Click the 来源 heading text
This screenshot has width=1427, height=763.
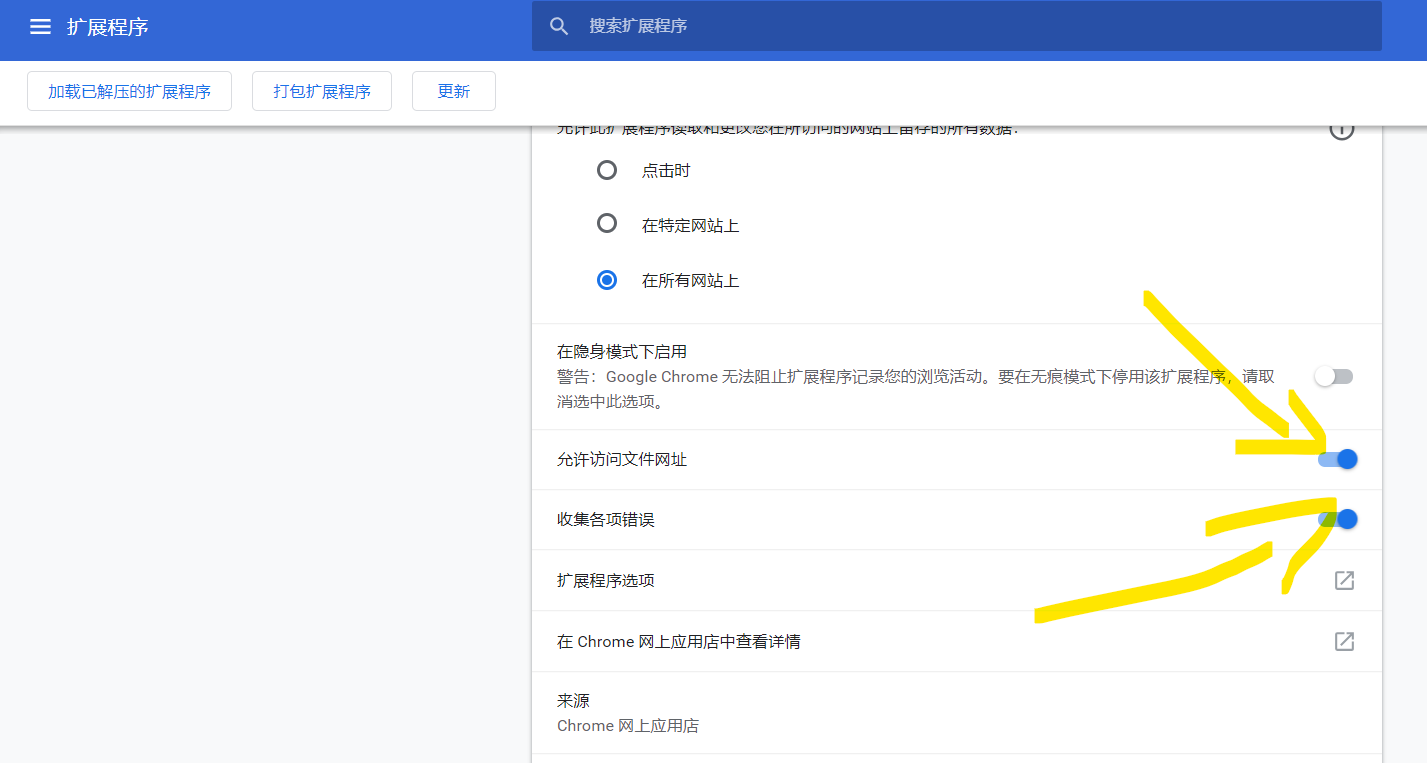(573, 700)
